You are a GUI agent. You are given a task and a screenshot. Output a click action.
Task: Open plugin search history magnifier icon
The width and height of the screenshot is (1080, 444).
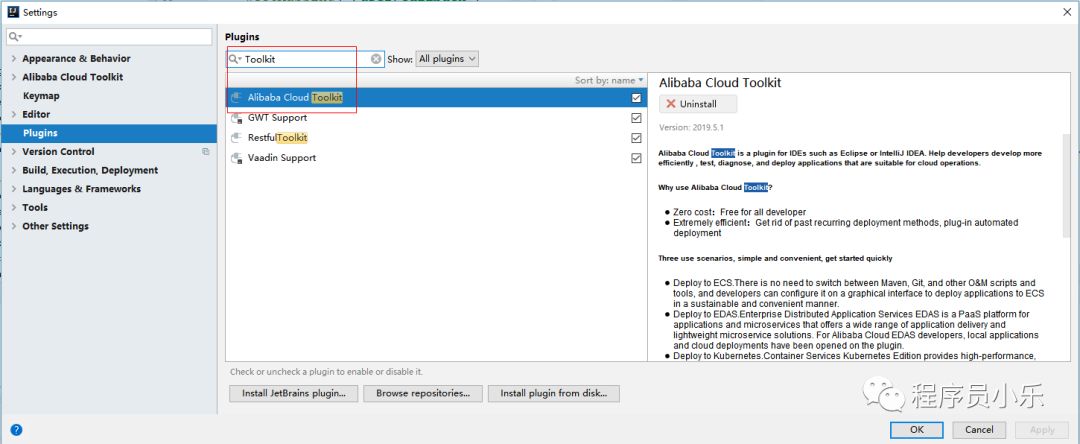[235, 59]
